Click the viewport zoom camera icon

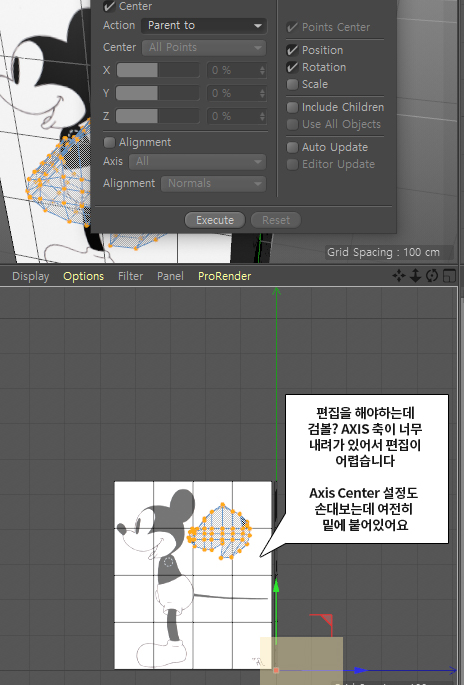(x=416, y=276)
